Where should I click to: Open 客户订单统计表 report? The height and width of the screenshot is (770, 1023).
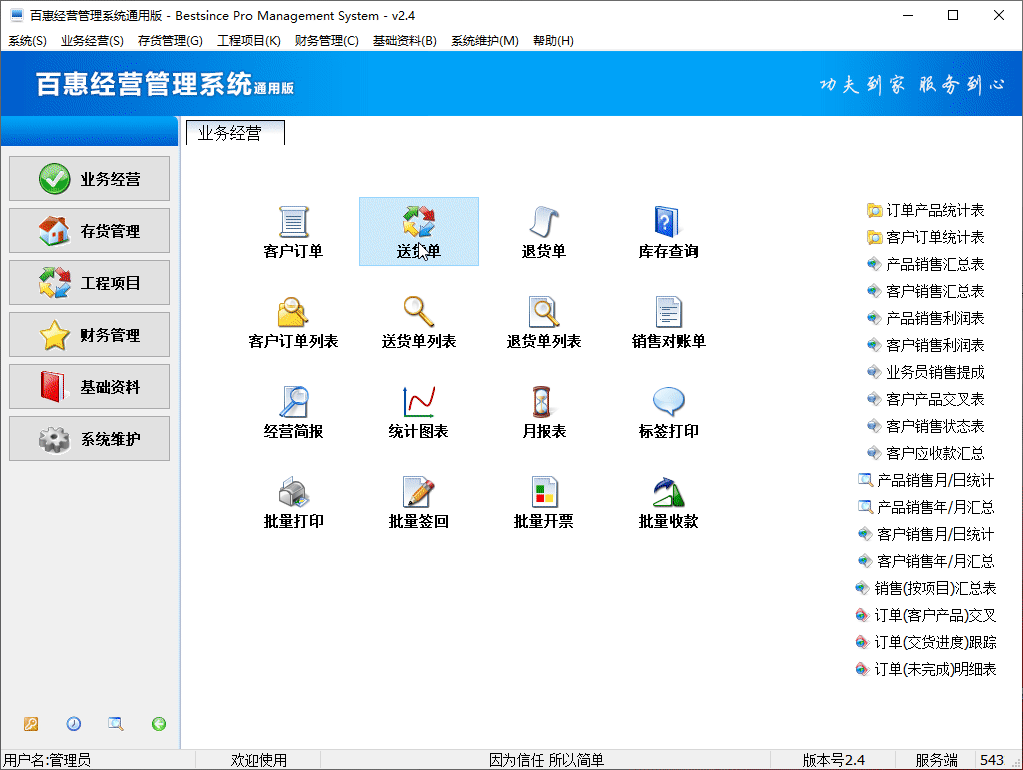point(925,237)
